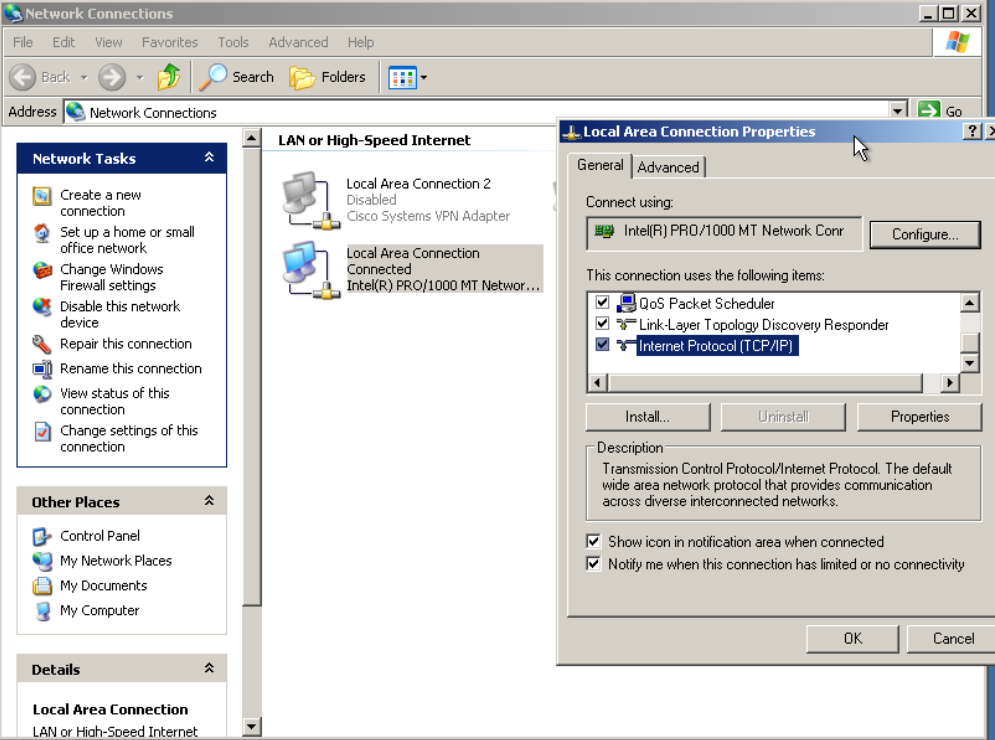Screen dimensions: 995x740
Task: Toggle the Folders pane icon
Action: (302, 77)
